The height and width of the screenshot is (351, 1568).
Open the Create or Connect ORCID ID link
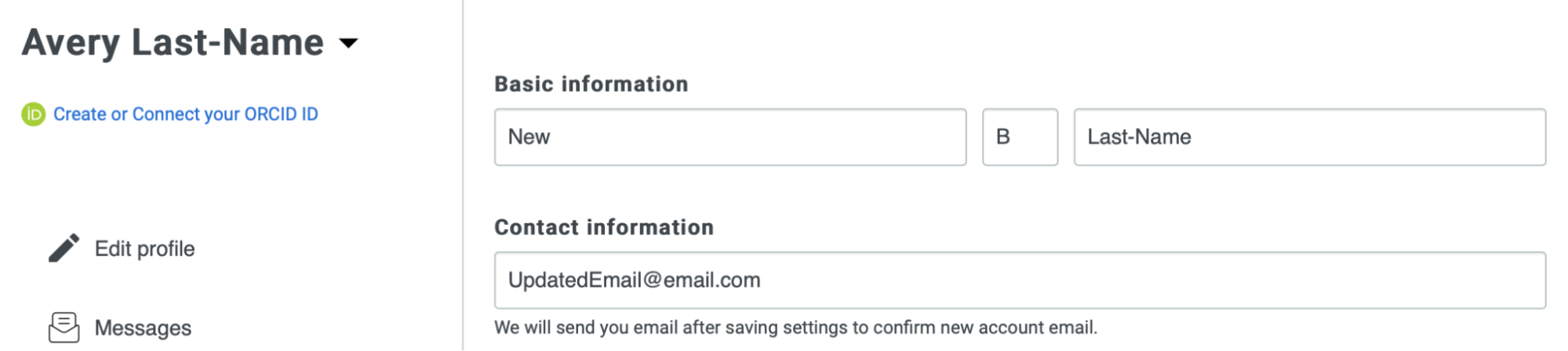pos(185,114)
